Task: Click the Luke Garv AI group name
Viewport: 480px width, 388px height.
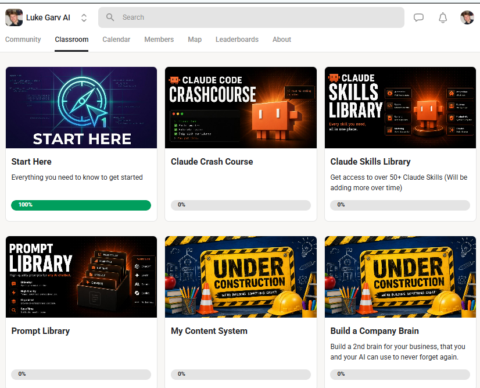Action: click(x=48, y=17)
